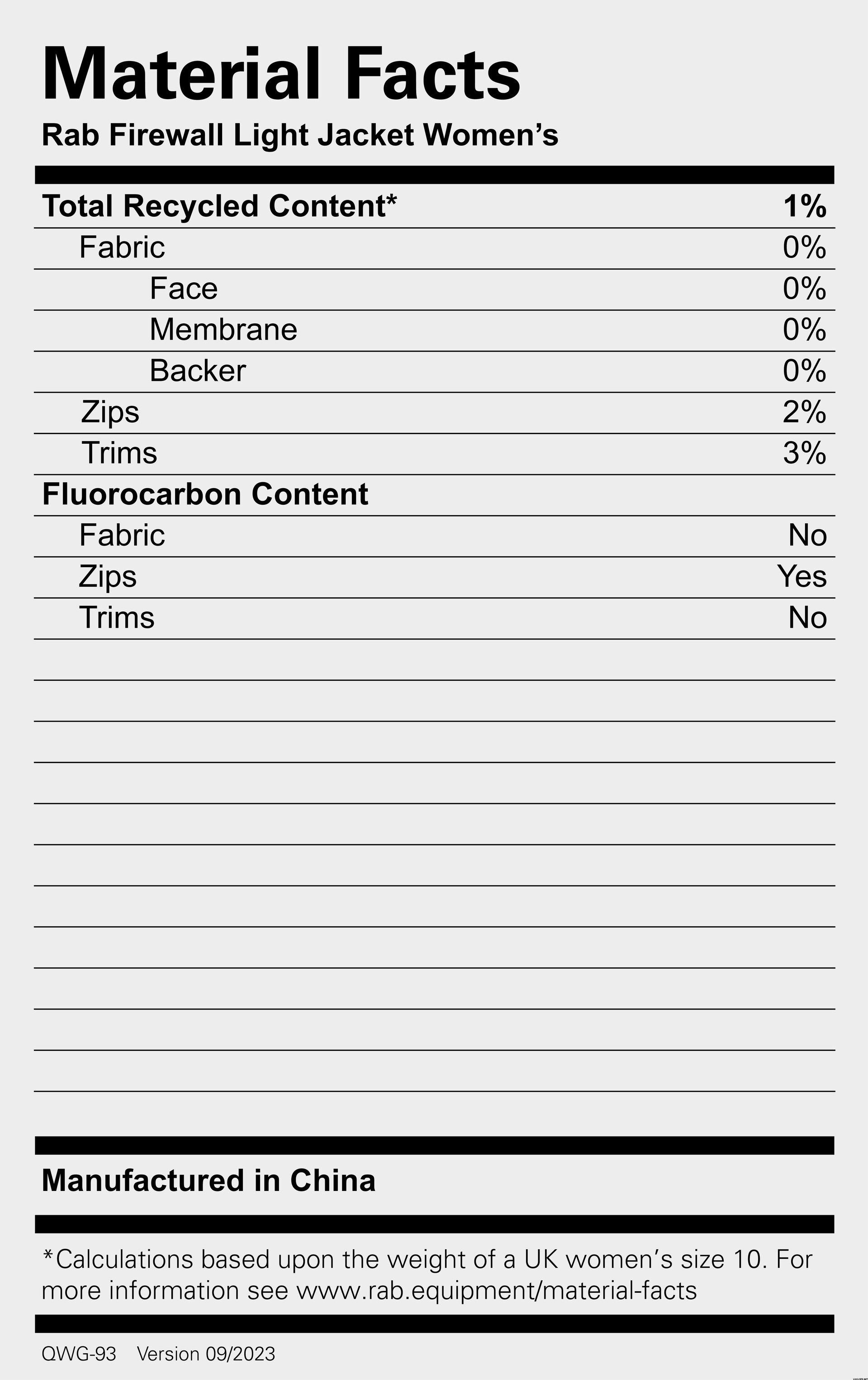The height and width of the screenshot is (1380, 868).
Task: Click the Membrane row label
Action: click(x=223, y=330)
